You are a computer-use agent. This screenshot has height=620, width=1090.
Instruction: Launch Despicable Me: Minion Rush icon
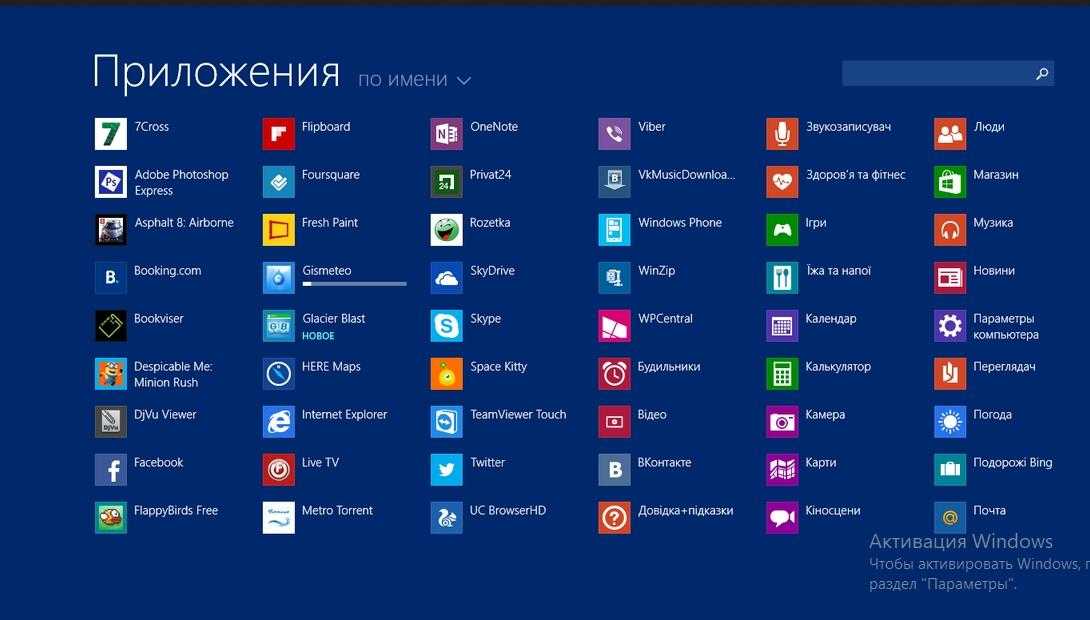point(111,373)
